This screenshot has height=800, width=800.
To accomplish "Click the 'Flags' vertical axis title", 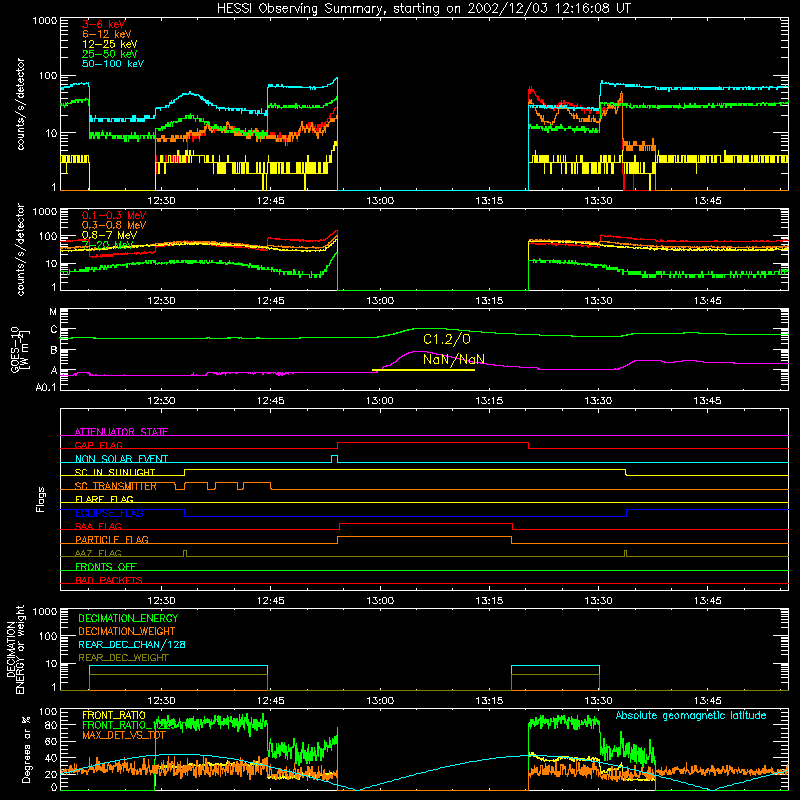I will pos(41,499).
